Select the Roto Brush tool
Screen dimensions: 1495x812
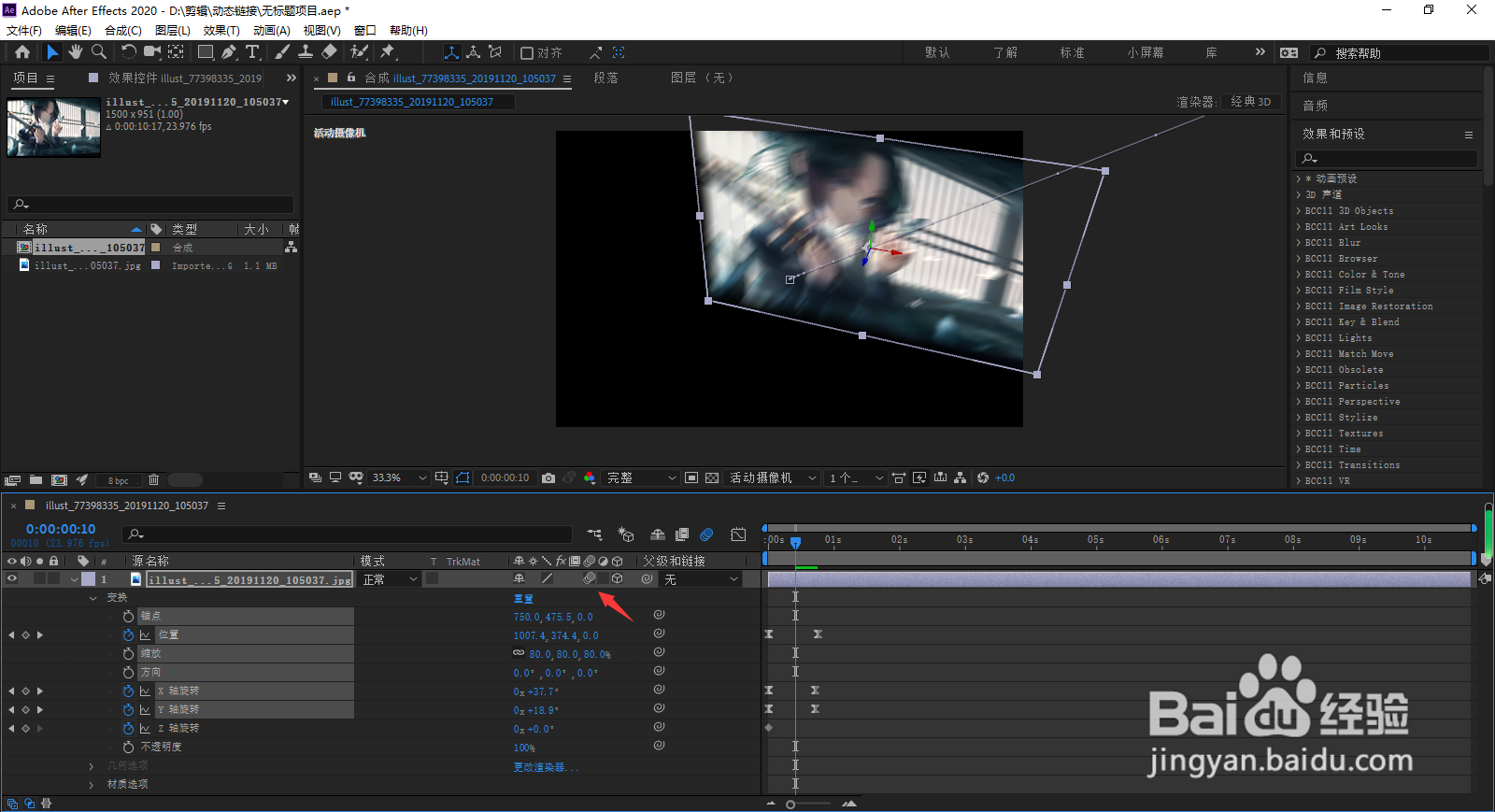[x=360, y=52]
